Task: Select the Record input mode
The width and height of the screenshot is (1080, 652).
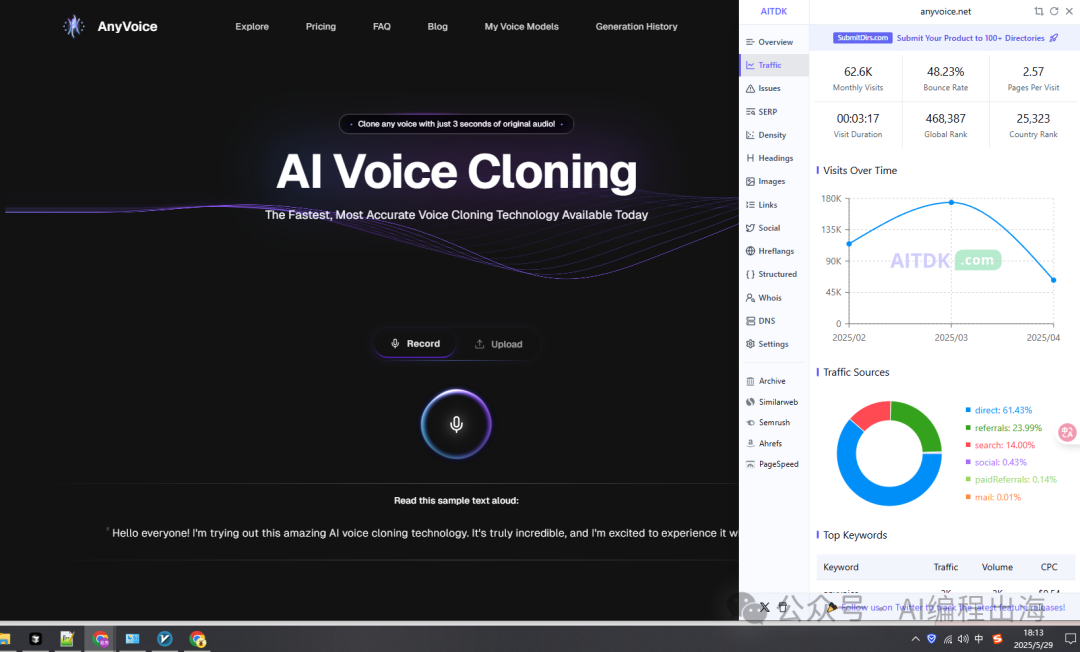Action: [x=415, y=344]
